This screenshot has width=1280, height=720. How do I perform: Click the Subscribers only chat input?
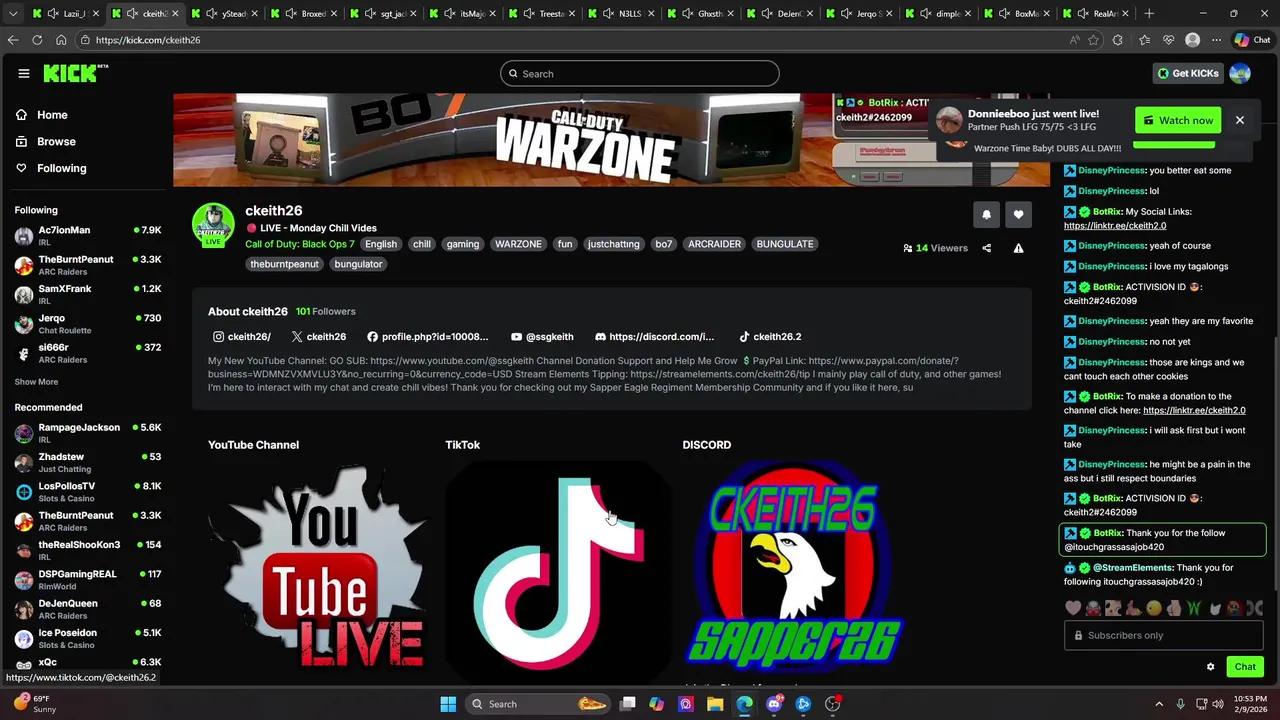click(1164, 635)
